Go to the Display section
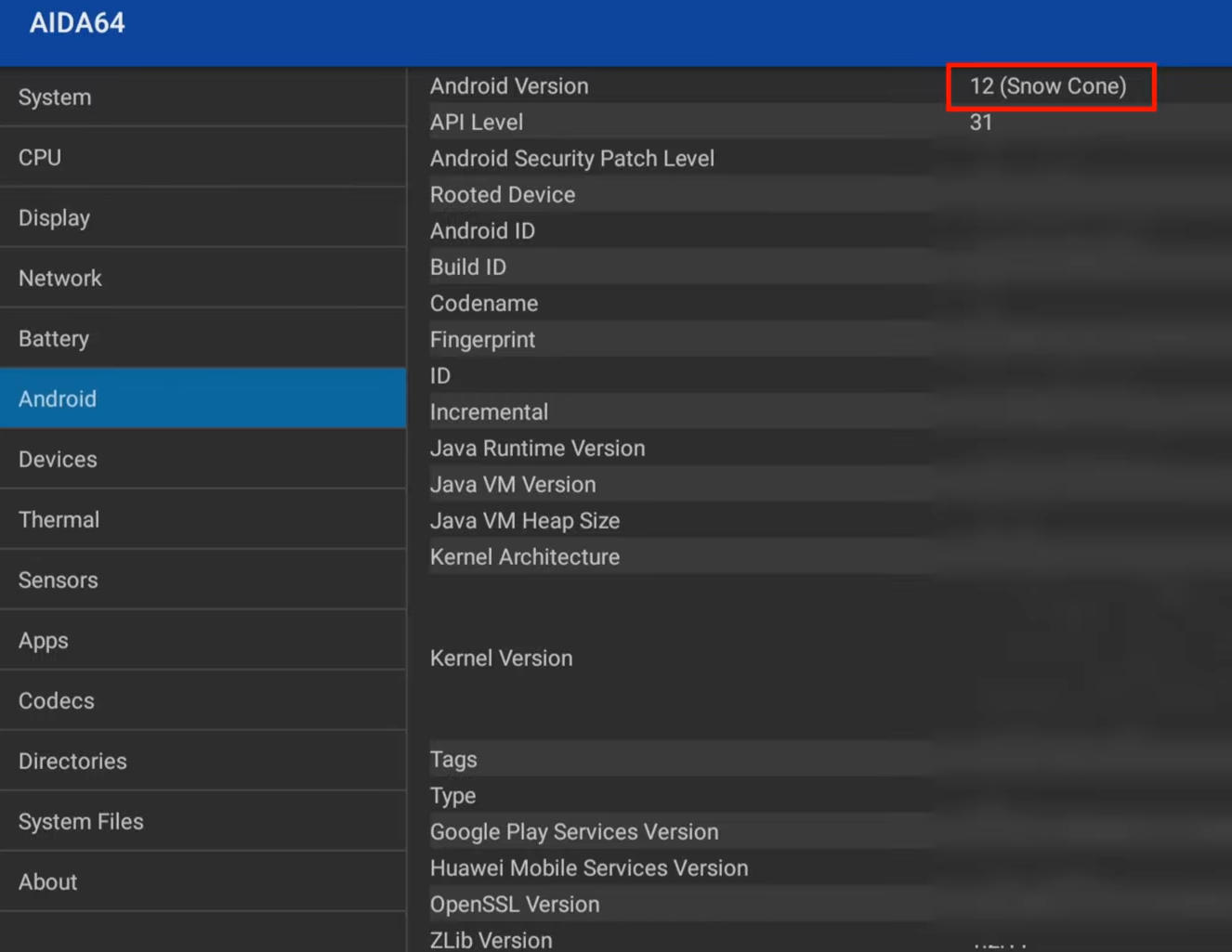This screenshot has height=952, width=1232. pyautogui.click(x=203, y=218)
